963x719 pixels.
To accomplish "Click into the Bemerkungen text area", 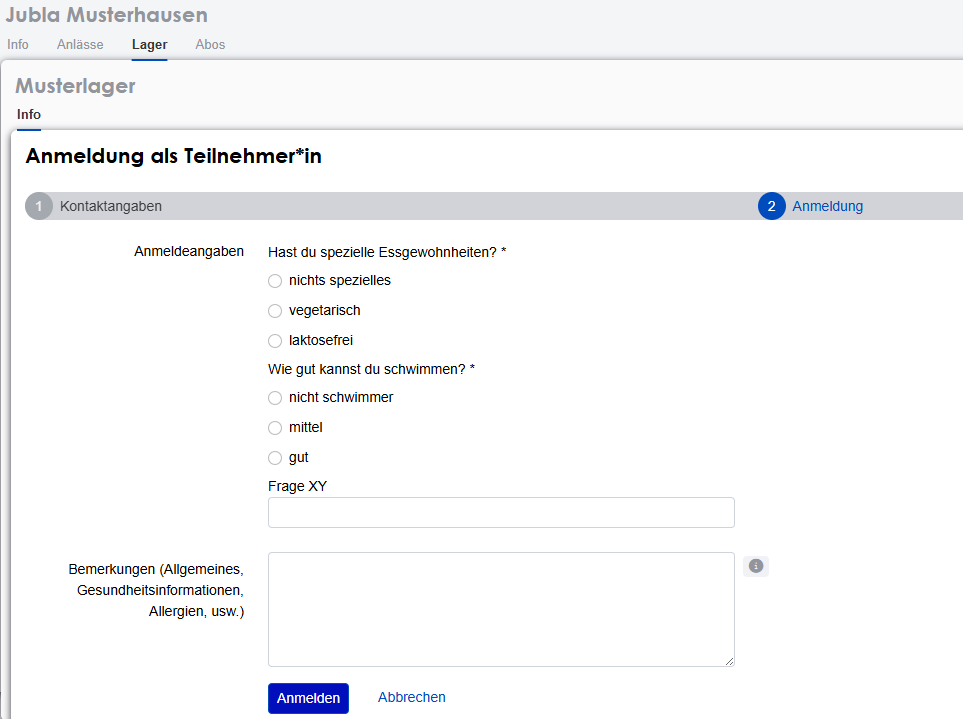I will coord(501,609).
